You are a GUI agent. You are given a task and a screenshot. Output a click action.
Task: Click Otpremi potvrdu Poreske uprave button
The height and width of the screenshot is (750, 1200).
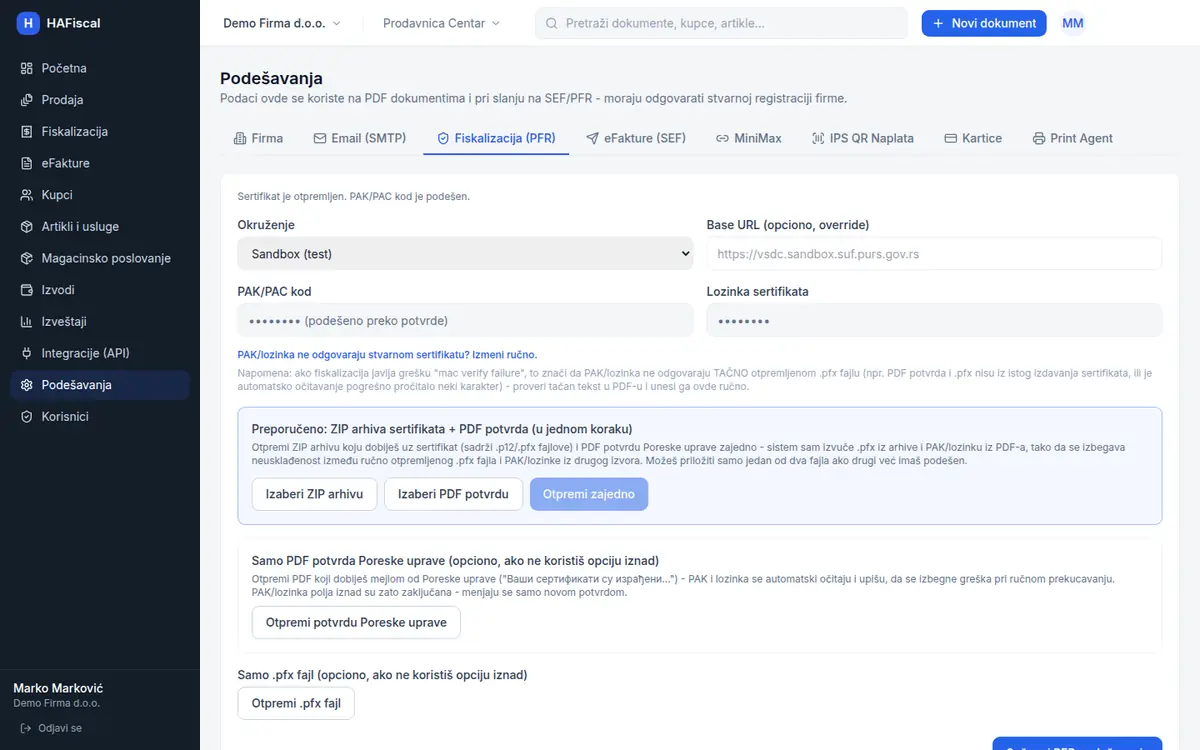click(x=356, y=622)
